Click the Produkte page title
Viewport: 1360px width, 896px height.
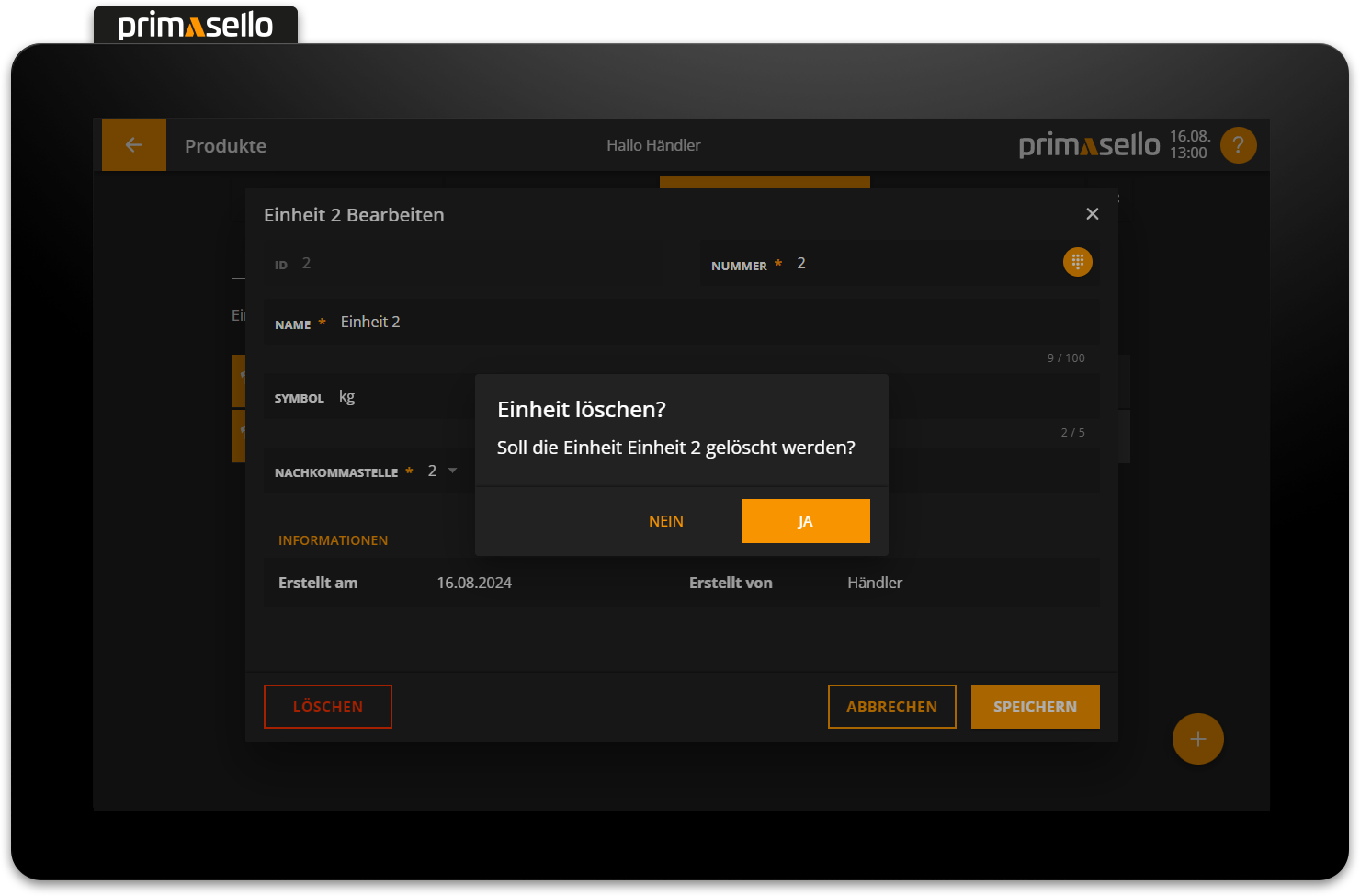coord(225,146)
